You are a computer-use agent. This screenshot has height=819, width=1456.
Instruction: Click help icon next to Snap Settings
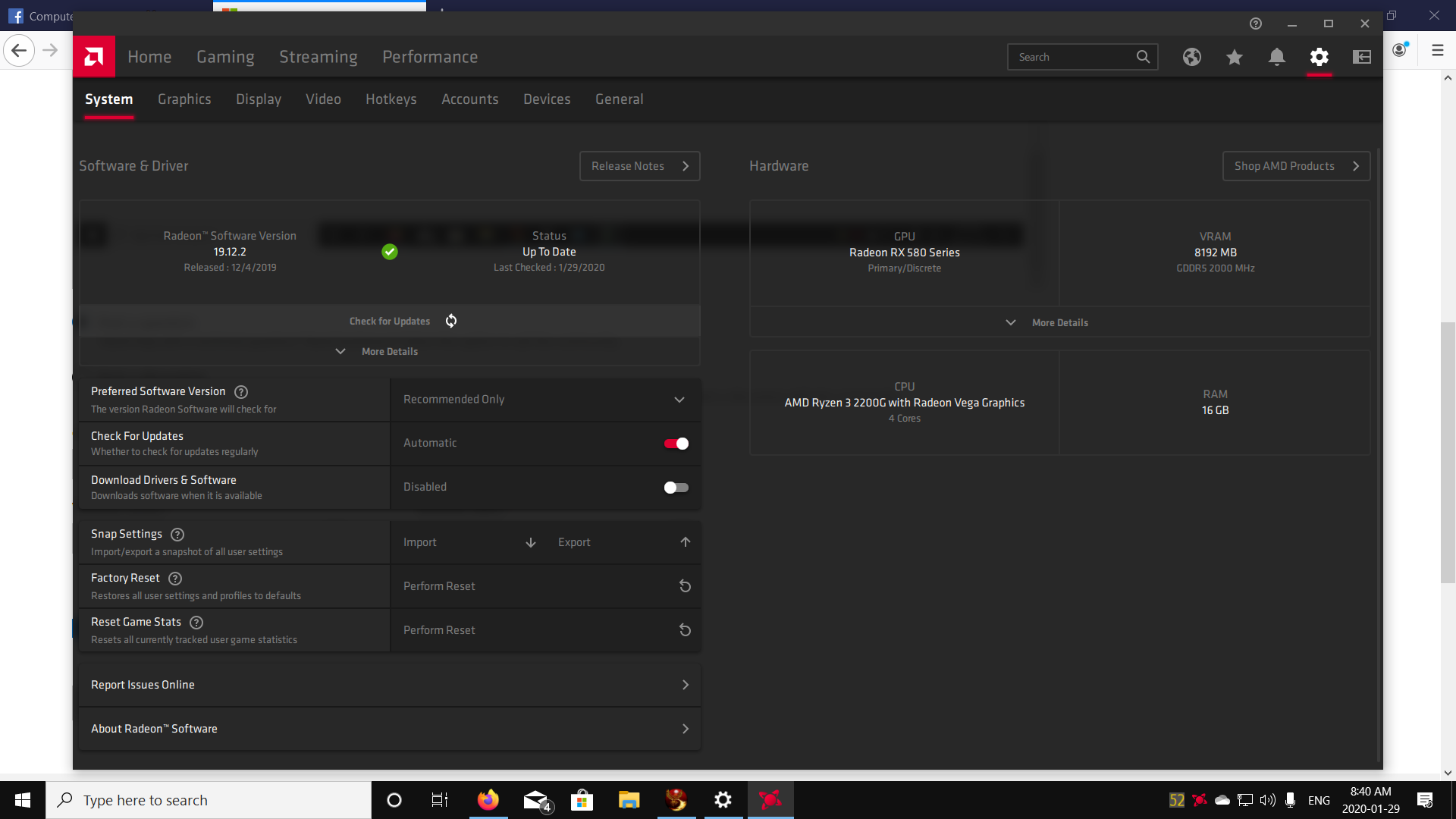pyautogui.click(x=177, y=535)
